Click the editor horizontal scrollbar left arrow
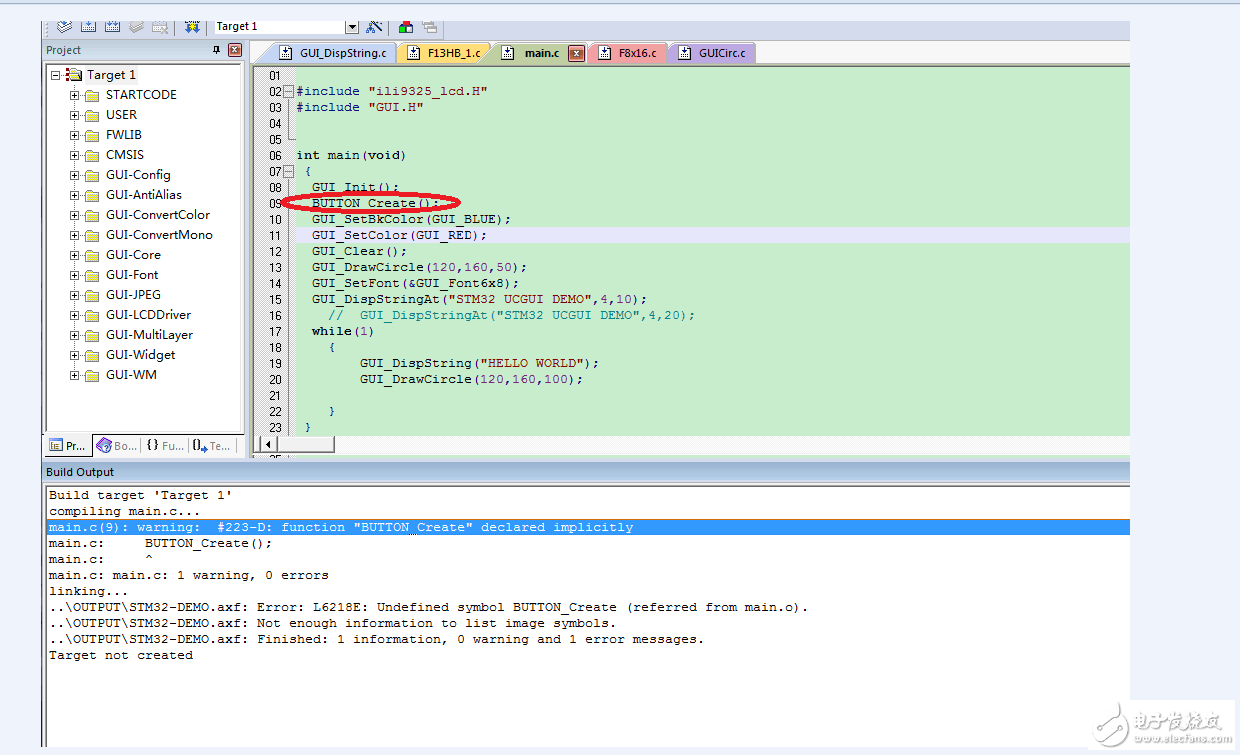The image size is (1240, 755). click(x=267, y=443)
